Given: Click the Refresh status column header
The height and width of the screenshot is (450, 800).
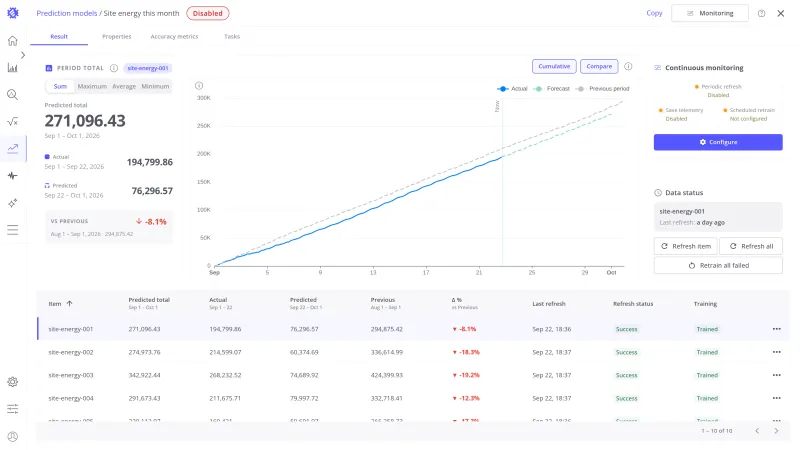Looking at the screenshot, I should coord(633,304).
